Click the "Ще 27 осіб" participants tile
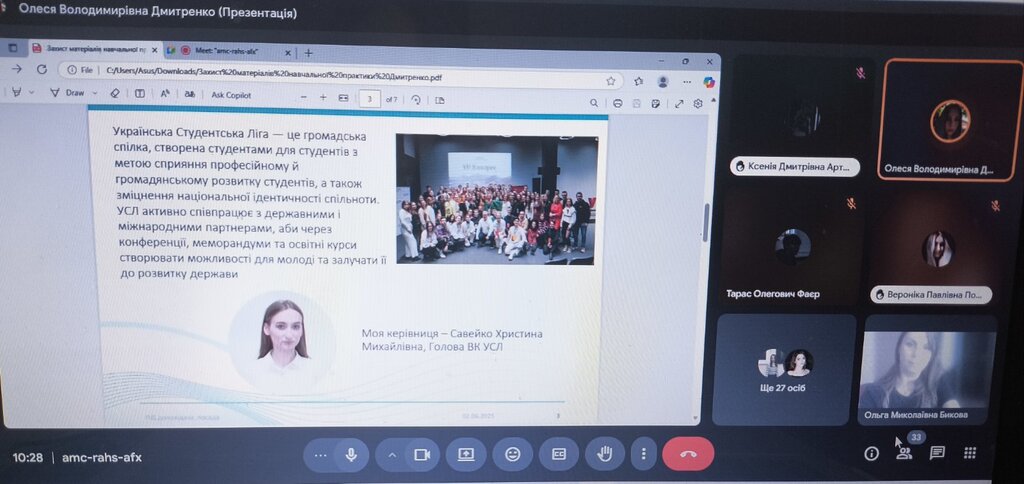 click(x=783, y=368)
